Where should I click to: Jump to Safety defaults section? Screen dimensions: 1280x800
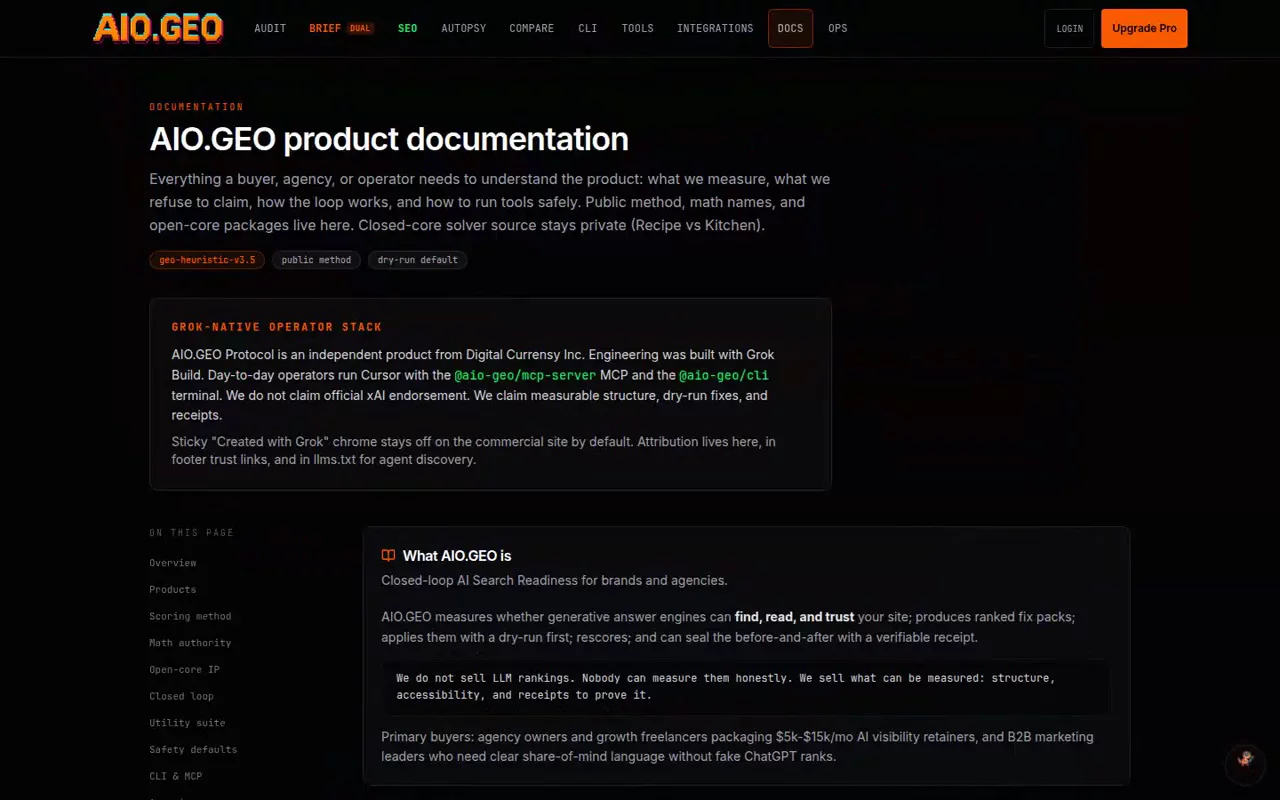193,750
